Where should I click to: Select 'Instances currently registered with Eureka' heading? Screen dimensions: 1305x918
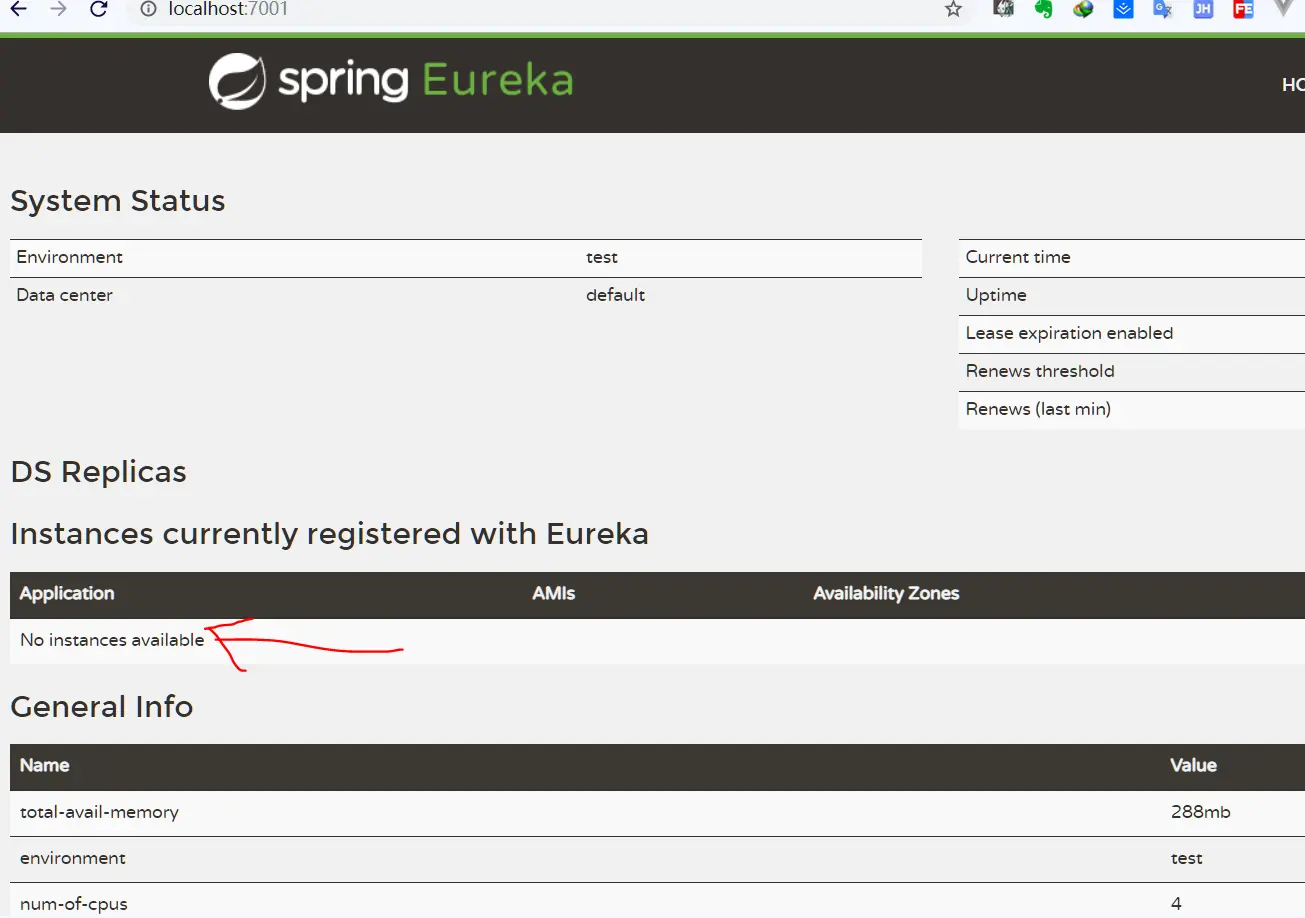coord(330,534)
